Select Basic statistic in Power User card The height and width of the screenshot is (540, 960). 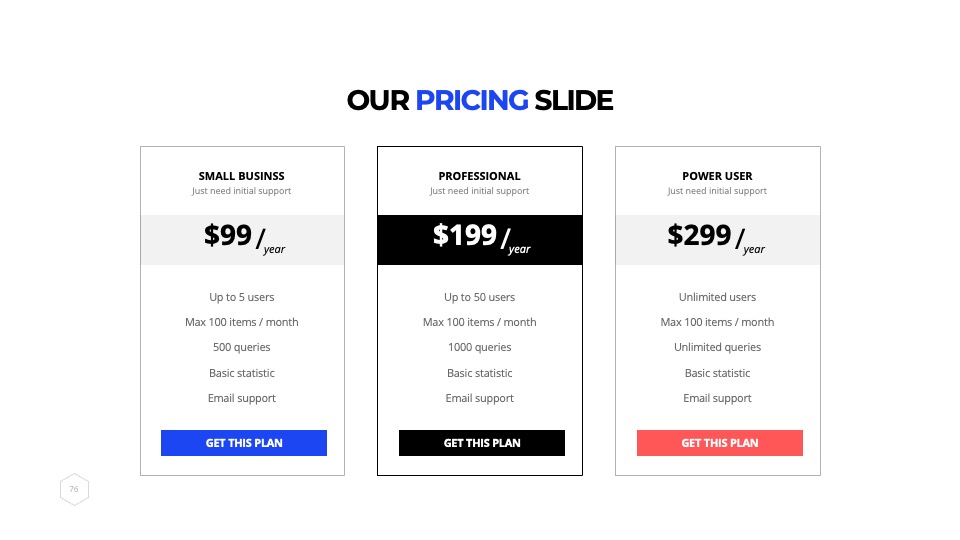click(717, 373)
